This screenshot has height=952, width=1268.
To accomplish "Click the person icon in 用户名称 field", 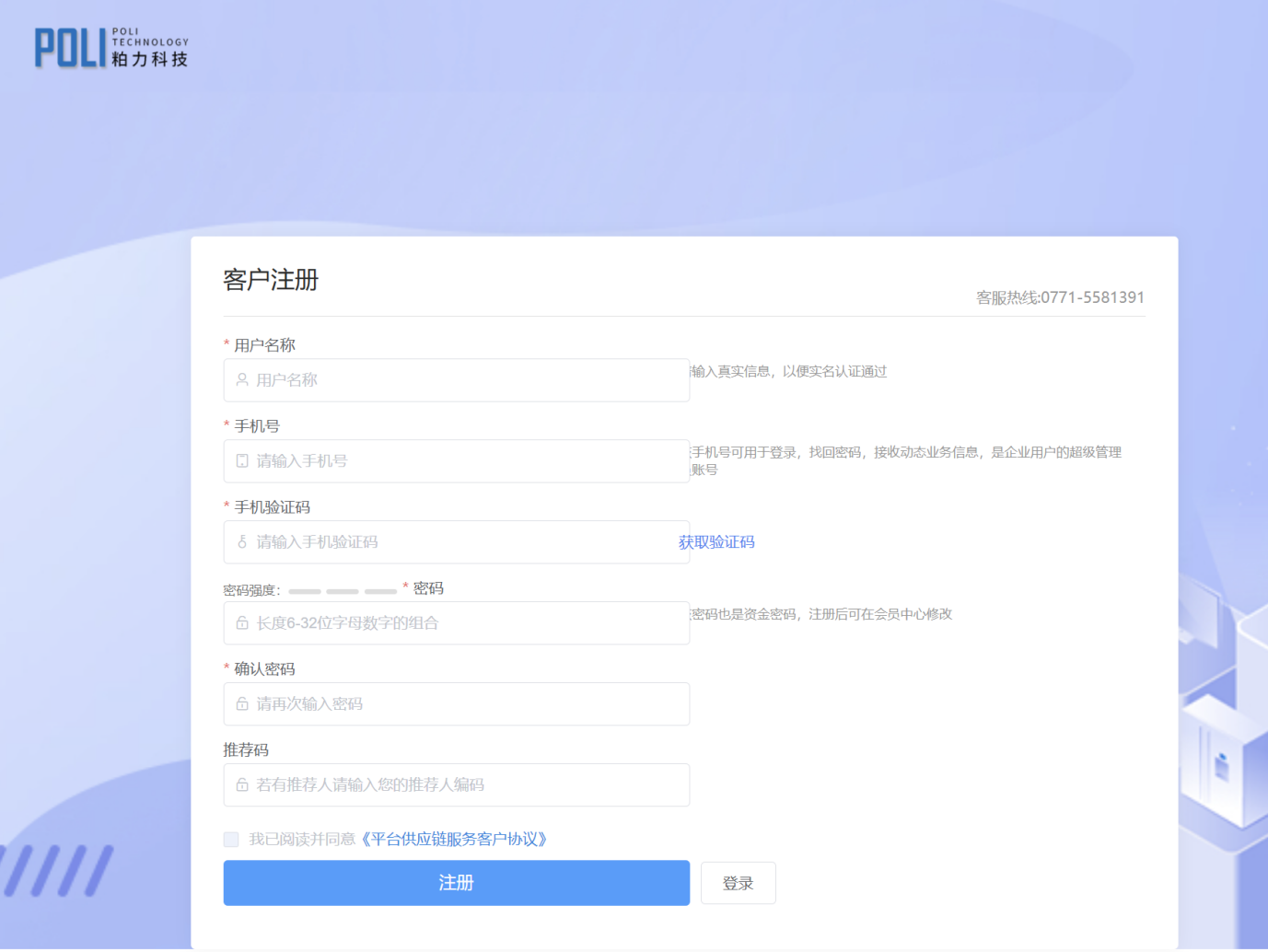I will 240,379.
